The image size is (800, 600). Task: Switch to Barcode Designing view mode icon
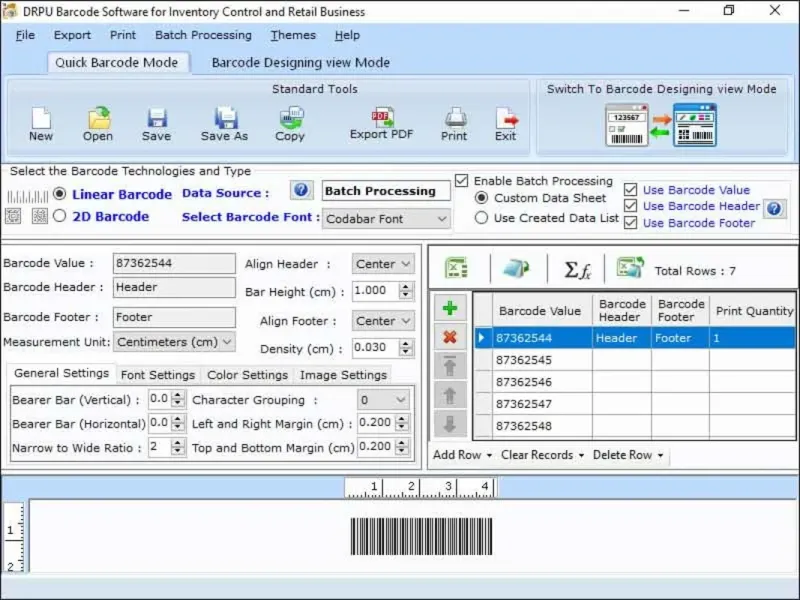[x=660, y=126]
